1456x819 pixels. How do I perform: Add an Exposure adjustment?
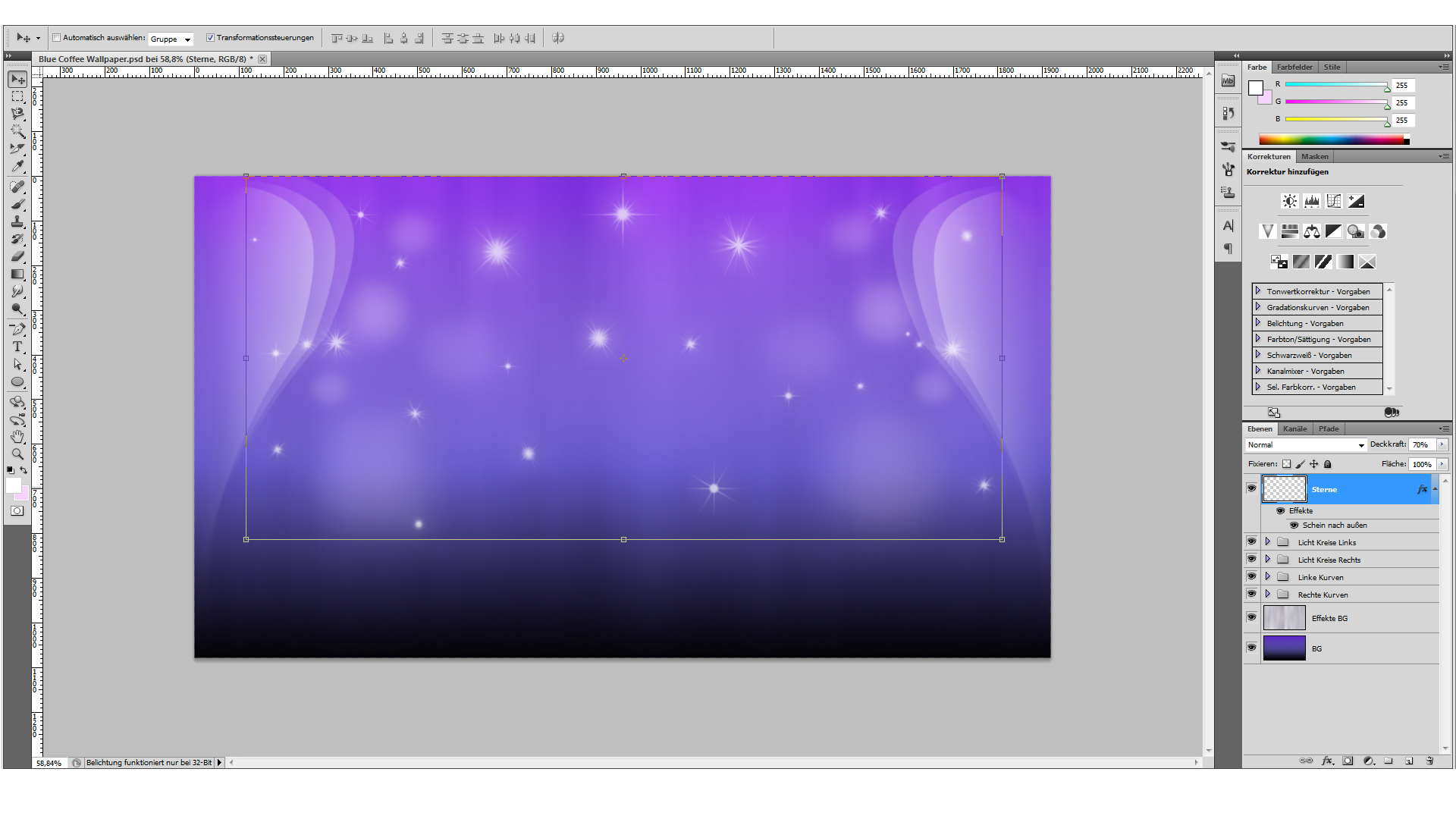point(1356,201)
